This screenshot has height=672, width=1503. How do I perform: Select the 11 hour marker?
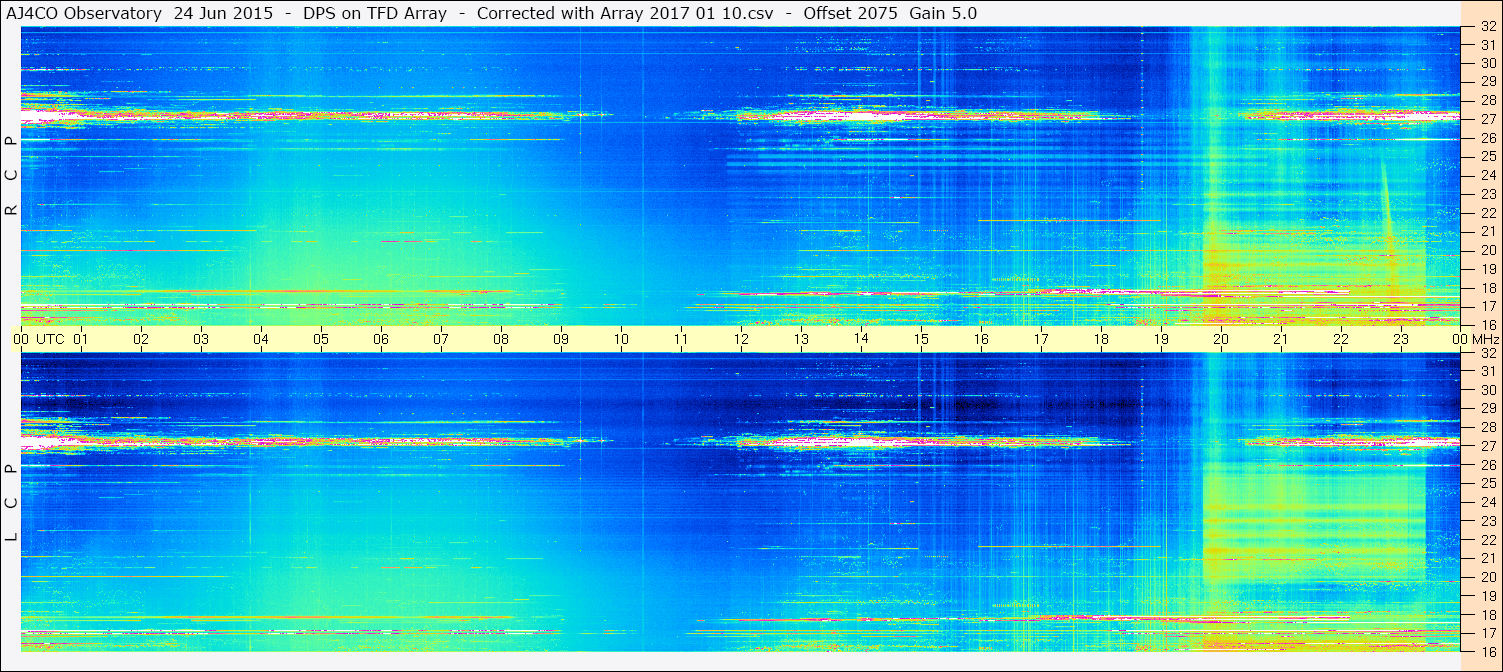coord(681,339)
